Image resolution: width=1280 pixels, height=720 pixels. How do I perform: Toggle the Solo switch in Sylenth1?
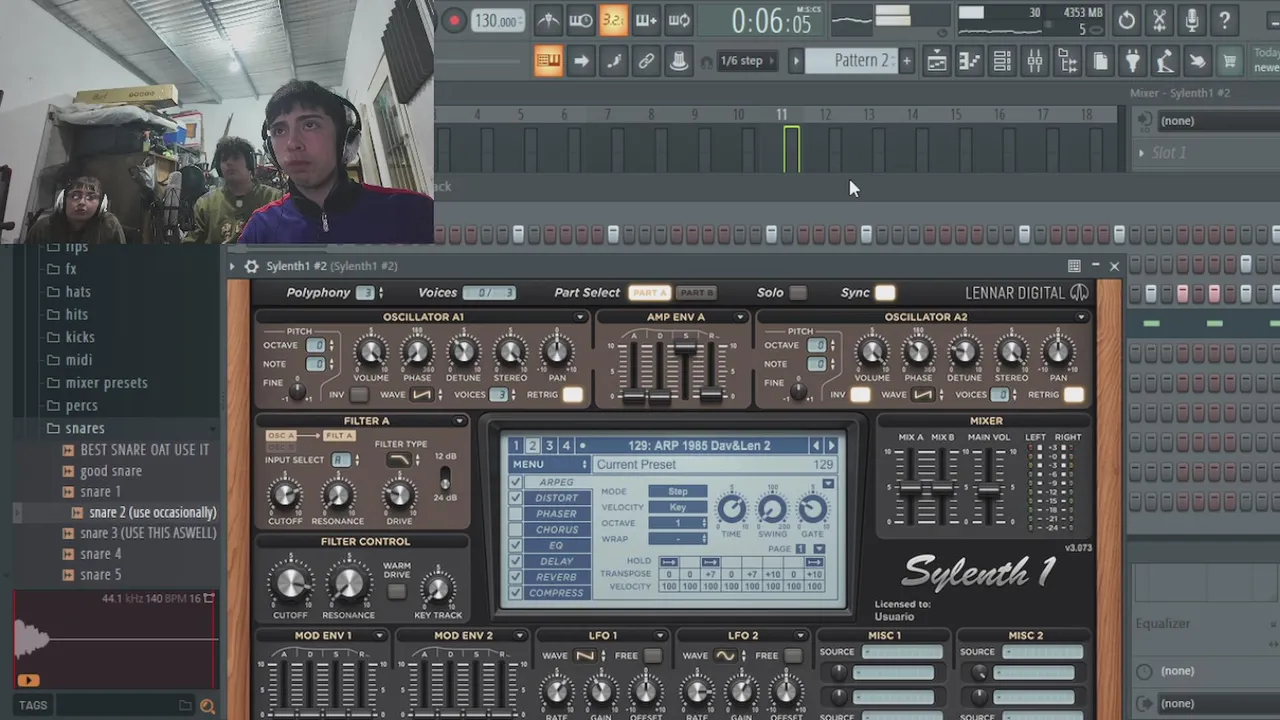click(x=797, y=293)
